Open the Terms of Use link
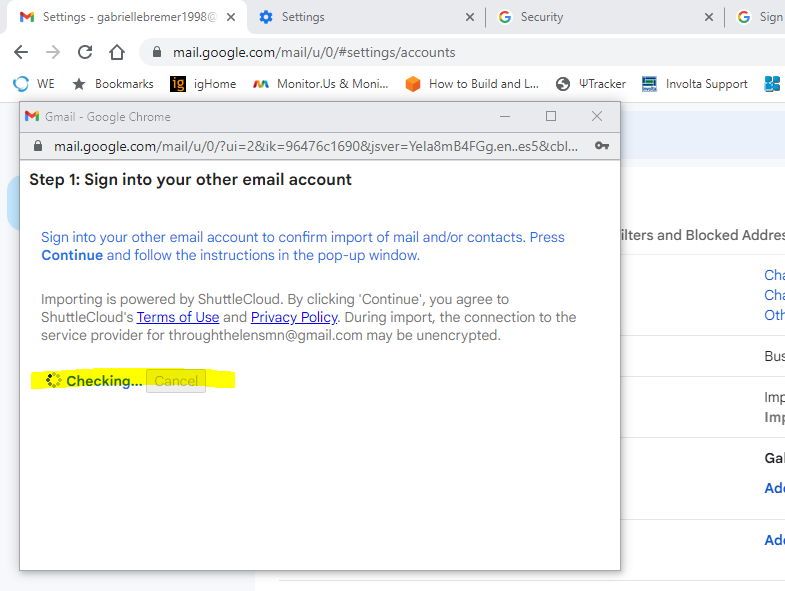 (178, 317)
